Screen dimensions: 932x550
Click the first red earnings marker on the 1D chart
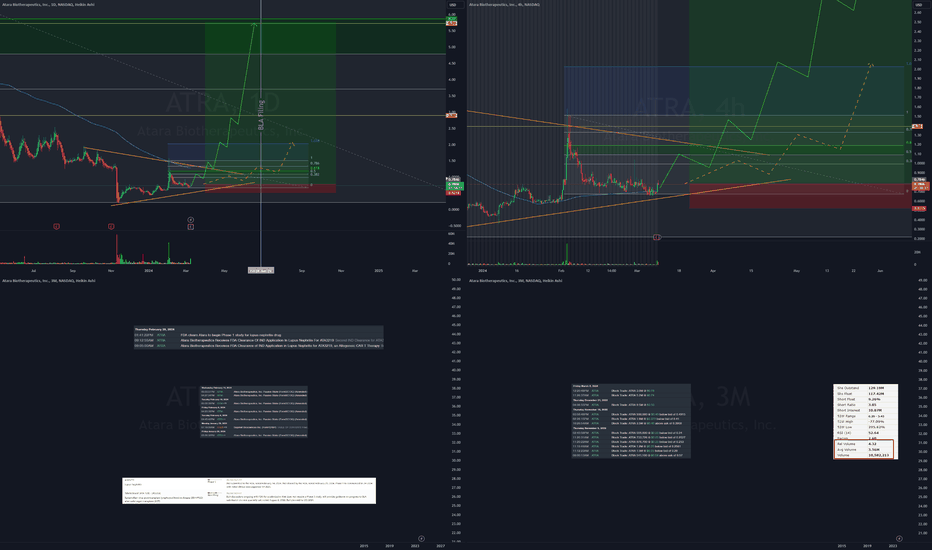56,227
